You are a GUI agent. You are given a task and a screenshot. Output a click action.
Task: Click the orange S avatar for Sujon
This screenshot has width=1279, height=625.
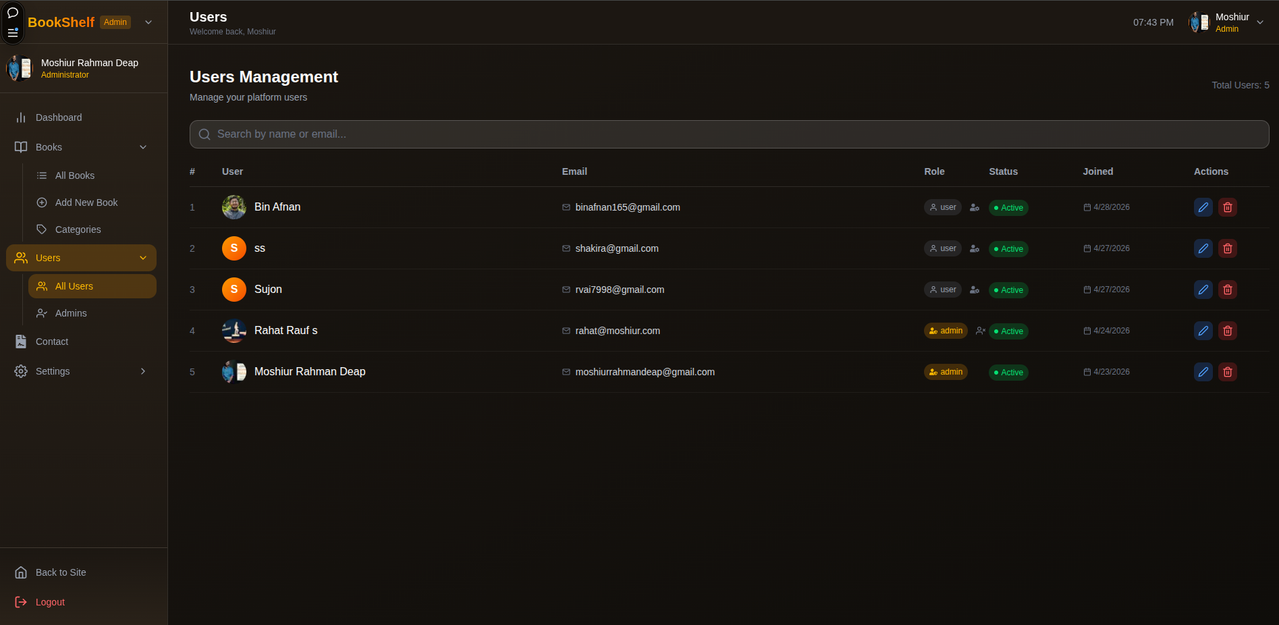[234, 289]
